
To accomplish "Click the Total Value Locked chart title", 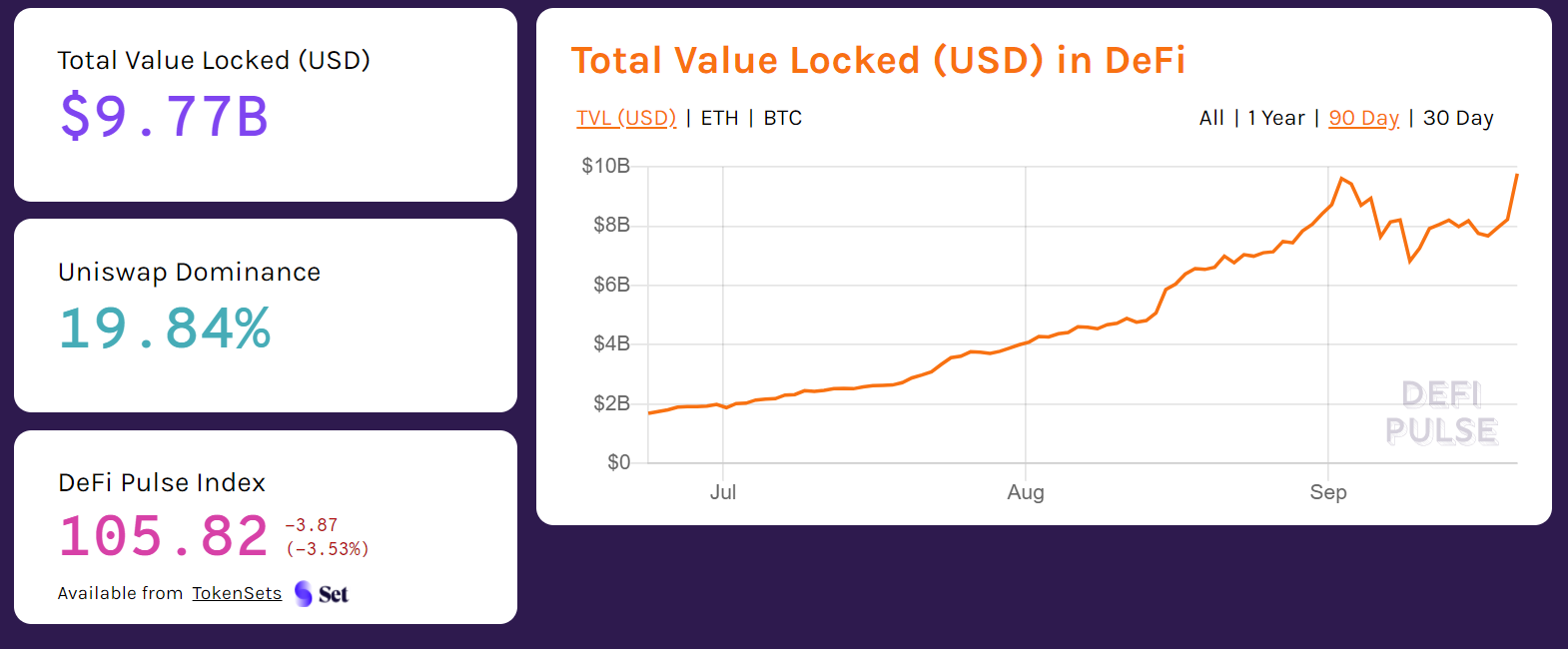I will click(879, 60).
